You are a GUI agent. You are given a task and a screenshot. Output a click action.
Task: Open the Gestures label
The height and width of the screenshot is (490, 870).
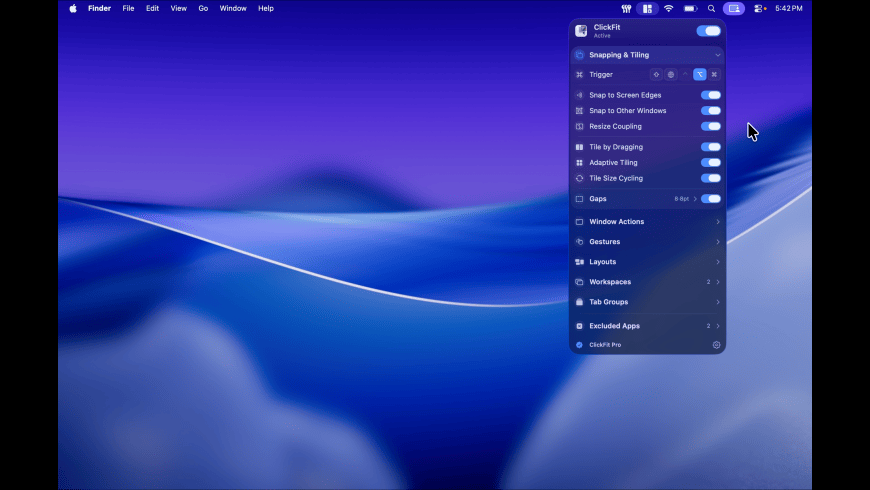tap(605, 241)
